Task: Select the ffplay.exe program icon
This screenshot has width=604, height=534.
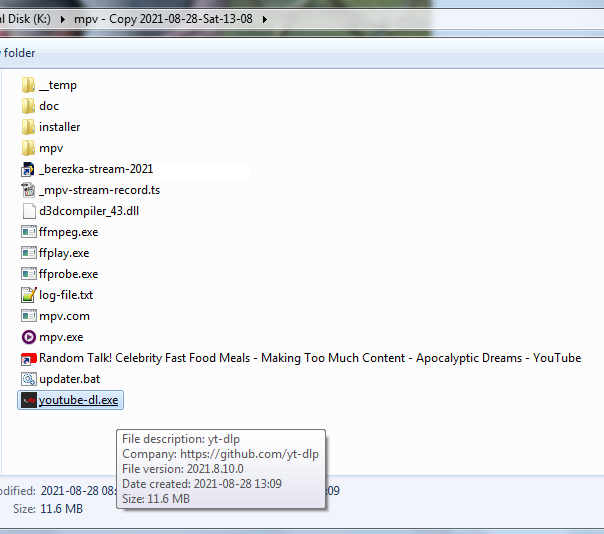Action: tap(29, 253)
